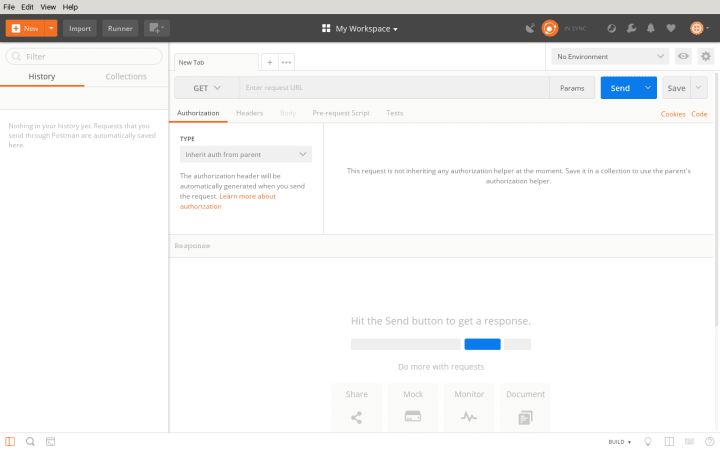Viewport: 720px width, 450px height.
Task: Open the API network globe icon
Action: pos(611,28)
